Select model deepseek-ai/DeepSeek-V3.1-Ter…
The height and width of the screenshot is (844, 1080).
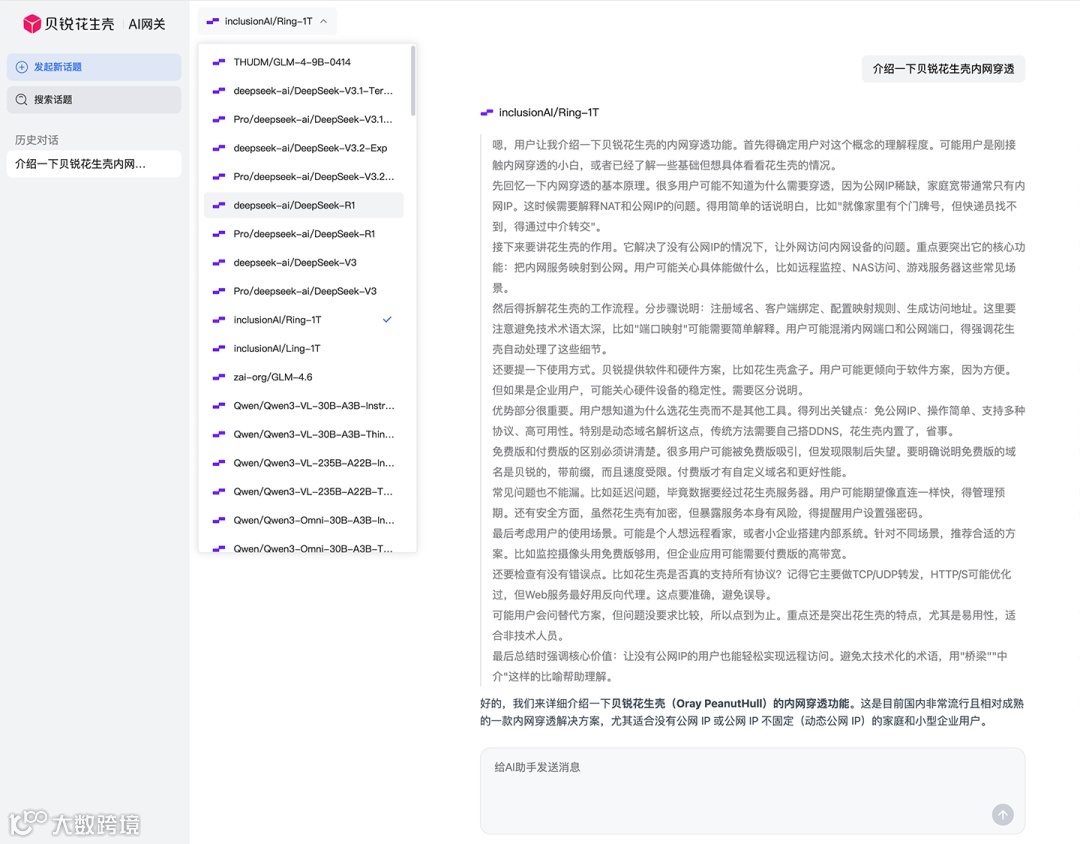pos(304,91)
